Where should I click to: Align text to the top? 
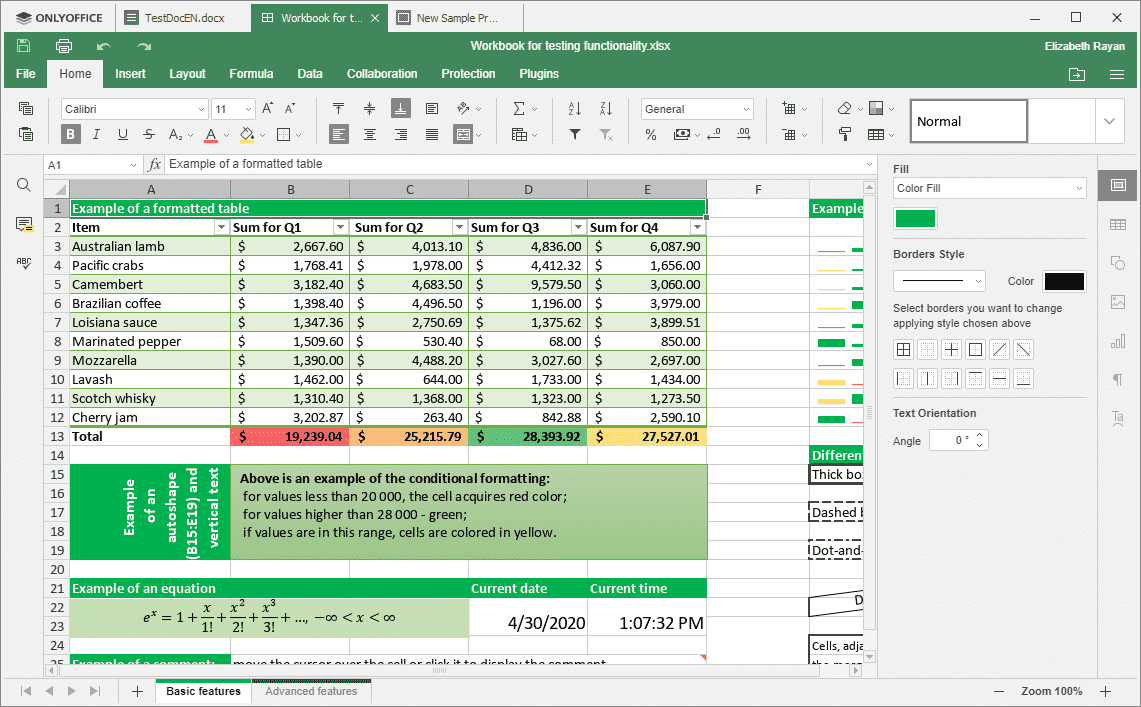pos(338,108)
